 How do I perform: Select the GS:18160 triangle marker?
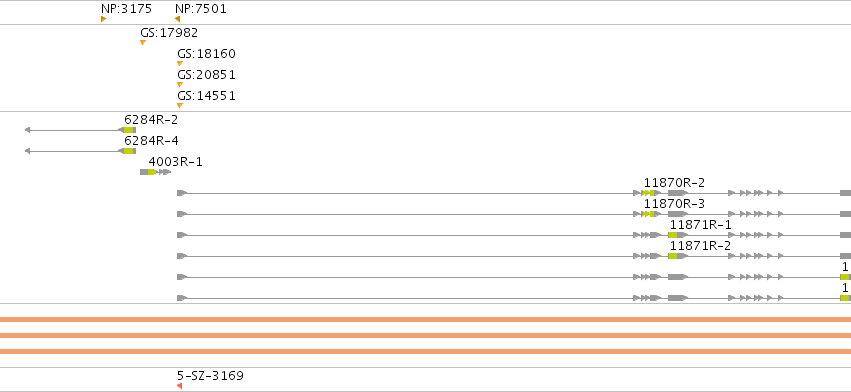click(x=180, y=64)
